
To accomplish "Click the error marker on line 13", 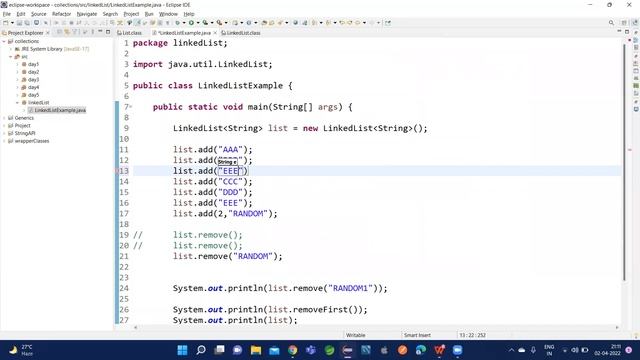I will pyautogui.click(x=117, y=171).
